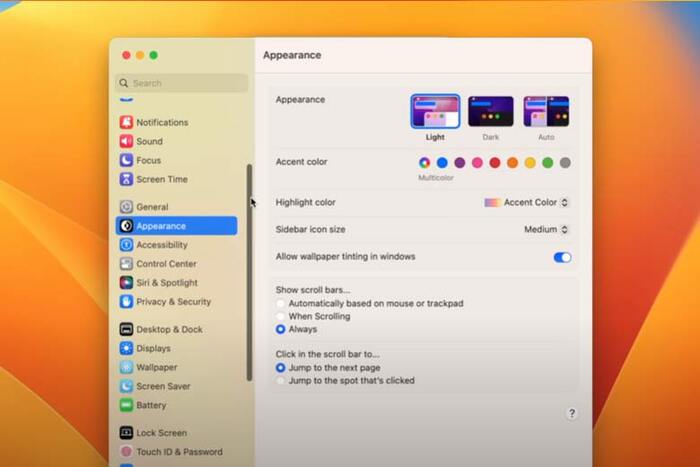Open the Highlight color Accent Color dropdown
The width and height of the screenshot is (700, 467).
tap(526, 203)
